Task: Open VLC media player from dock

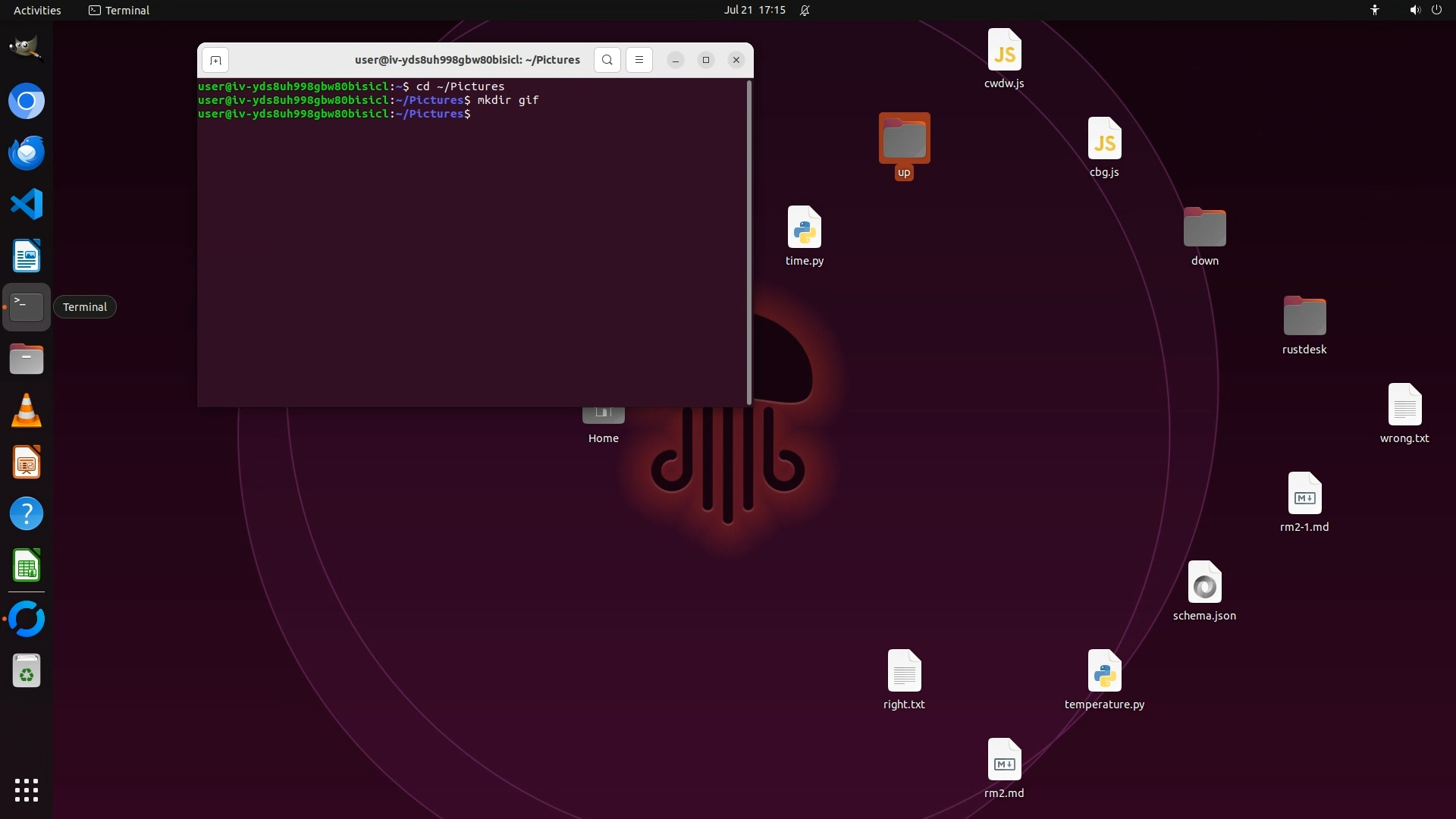Action: click(26, 410)
